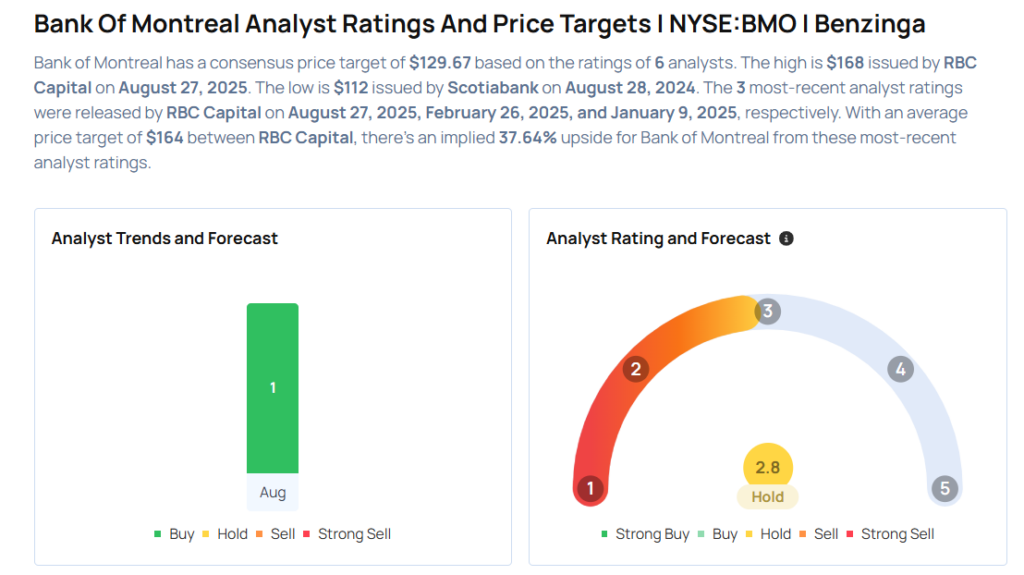1024x575 pixels.
Task: Click gauge marker number 3
Action: point(767,311)
